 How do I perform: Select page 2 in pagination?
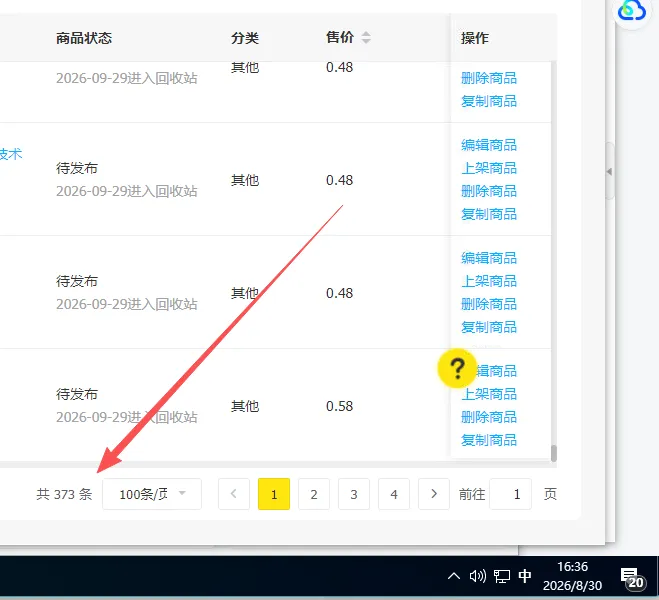coord(314,494)
